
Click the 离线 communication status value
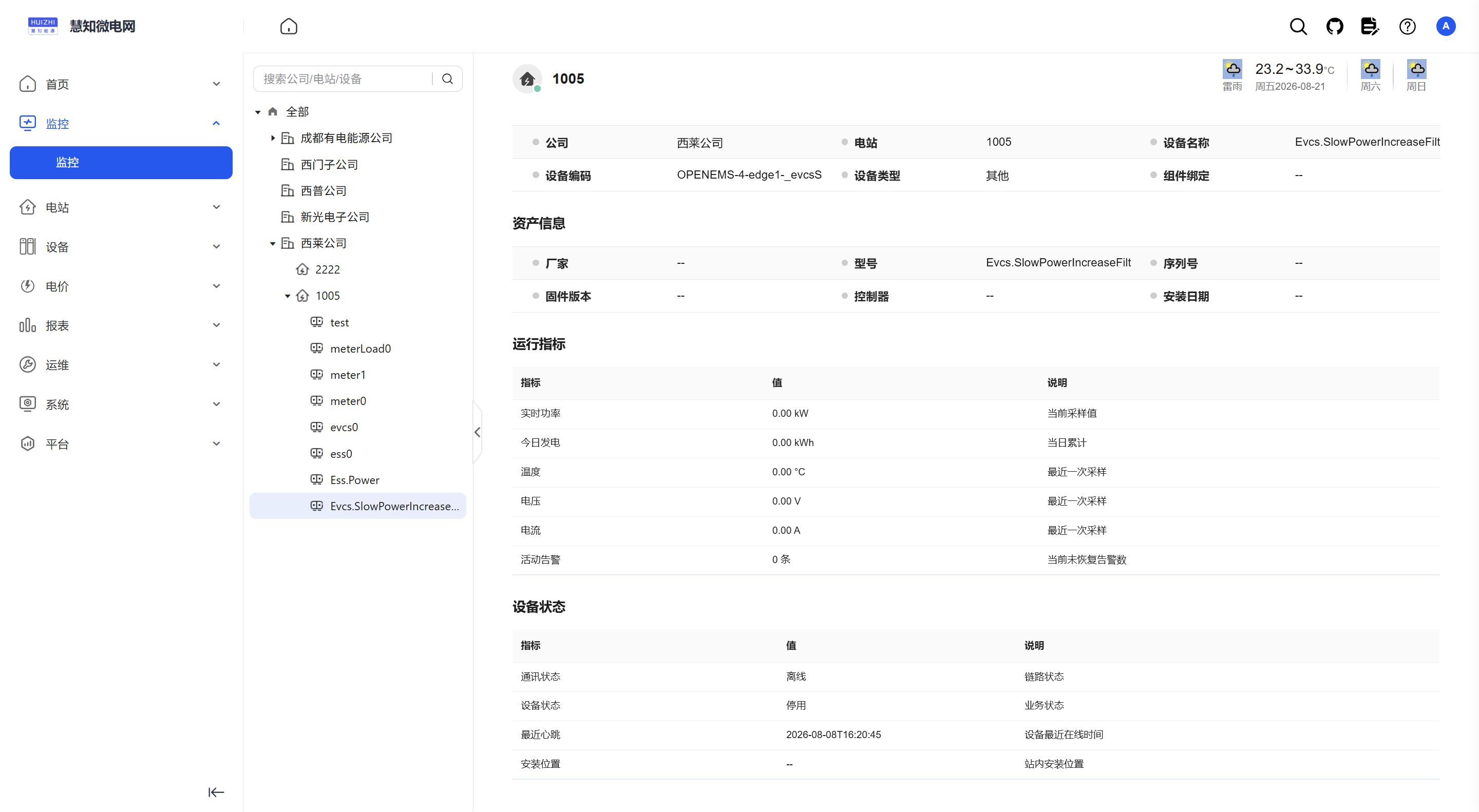(x=796, y=676)
